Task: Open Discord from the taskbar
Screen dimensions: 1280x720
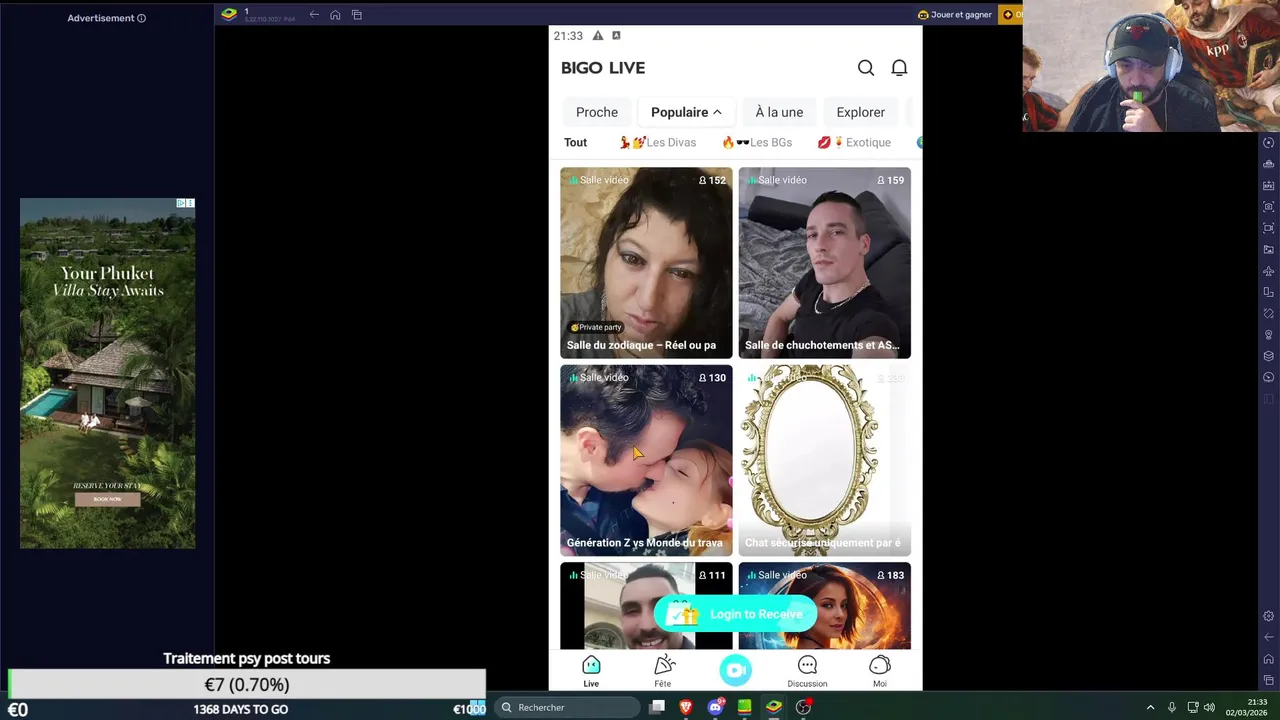Action: pyautogui.click(x=715, y=707)
